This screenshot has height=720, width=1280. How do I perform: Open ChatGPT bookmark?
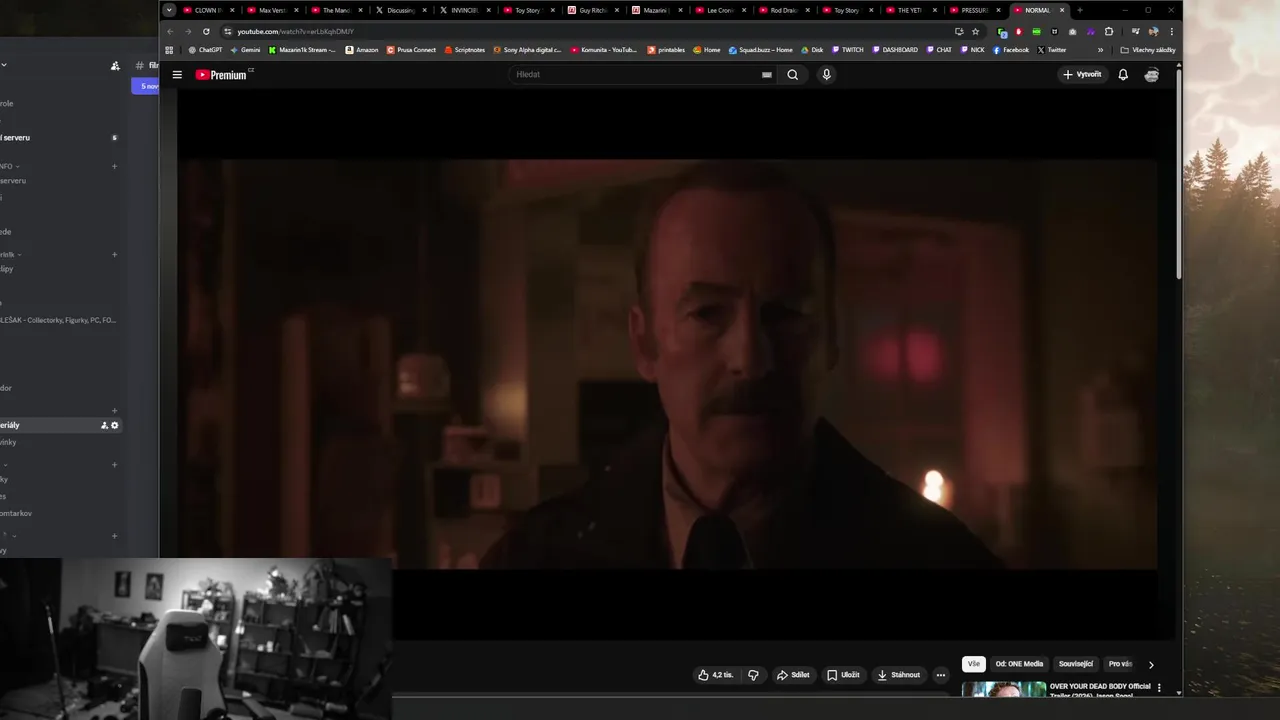(205, 50)
